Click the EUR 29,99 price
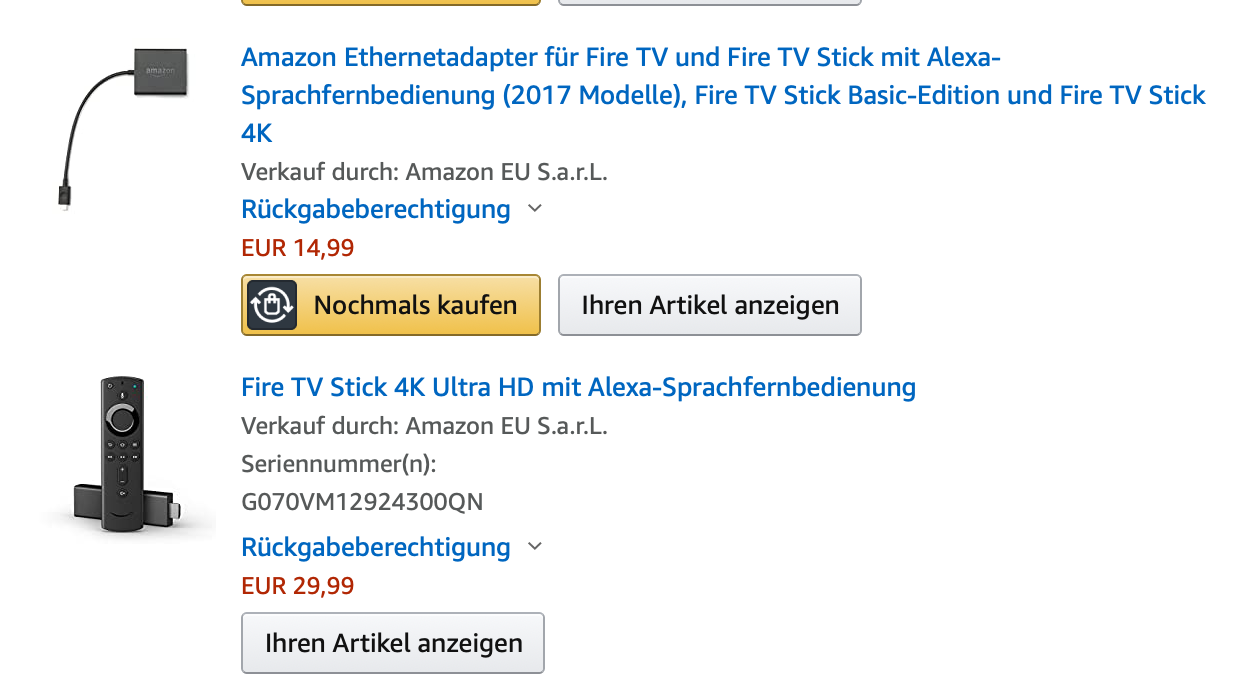 pyautogui.click(x=298, y=585)
